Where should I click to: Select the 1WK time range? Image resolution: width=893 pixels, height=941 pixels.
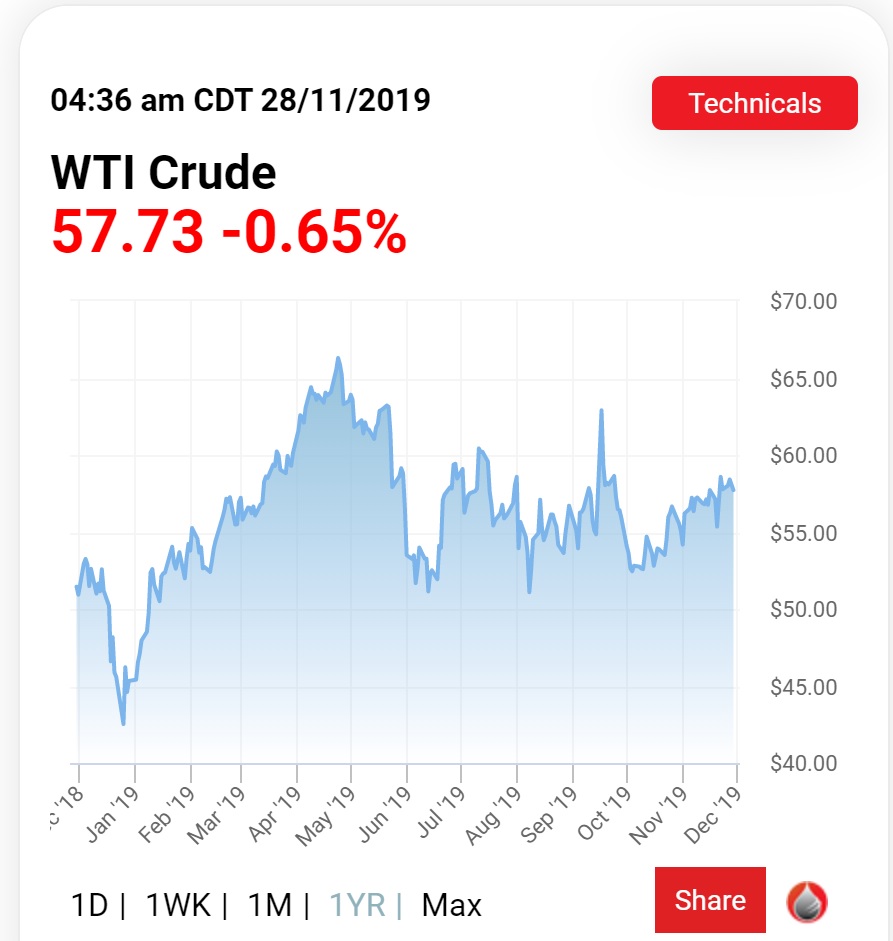click(178, 905)
